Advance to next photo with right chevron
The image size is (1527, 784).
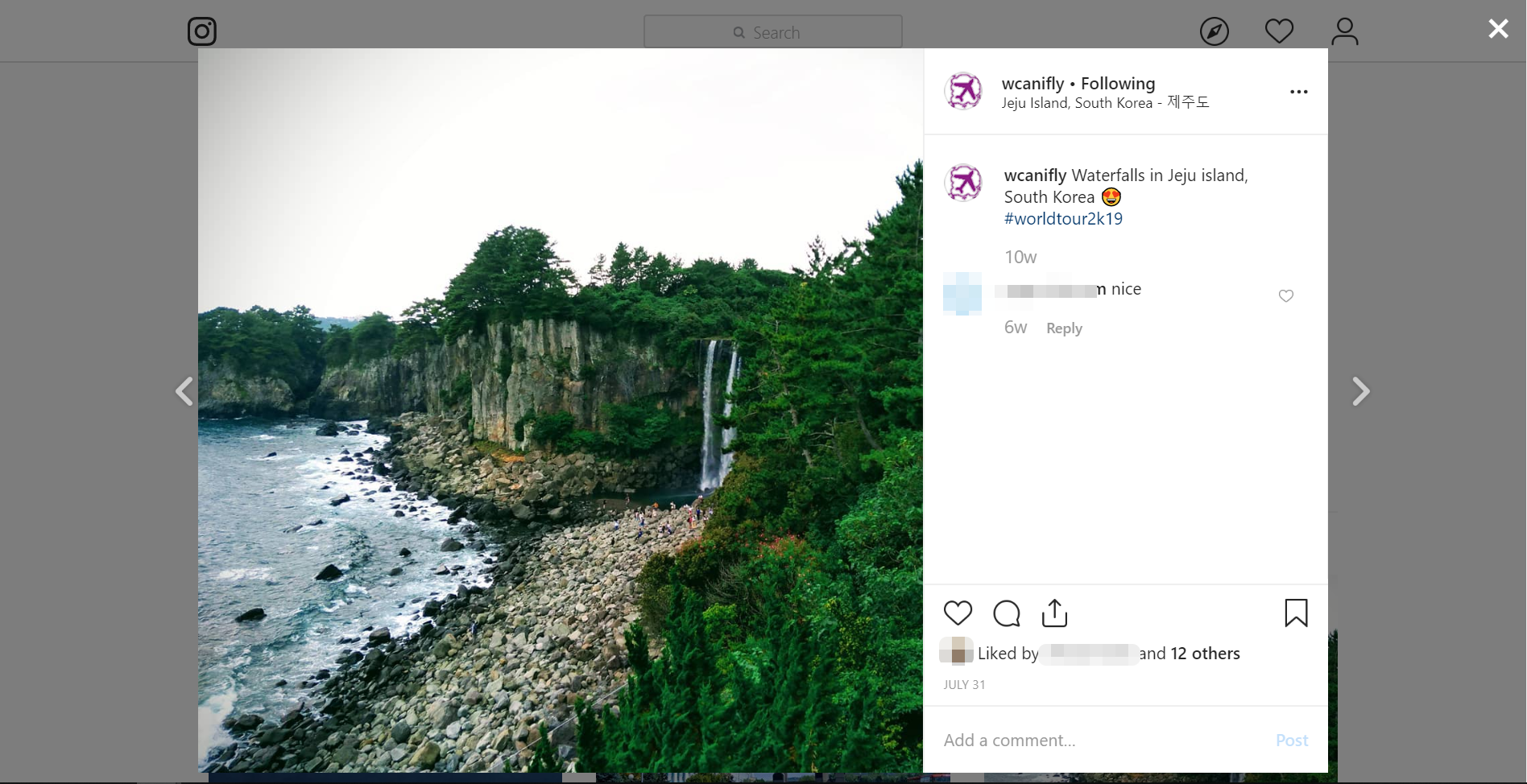(1361, 391)
